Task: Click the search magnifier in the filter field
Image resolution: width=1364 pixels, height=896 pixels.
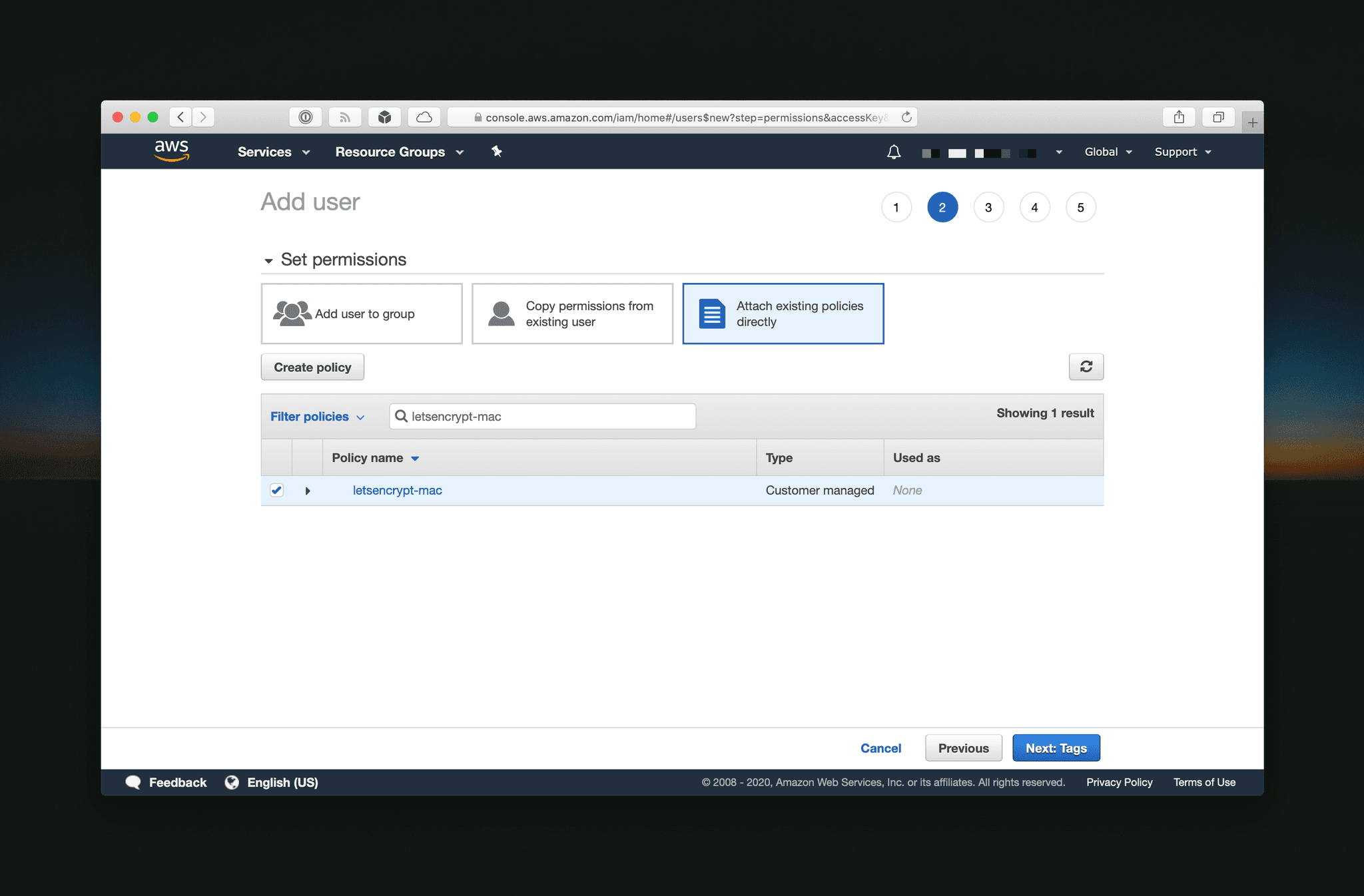Action: click(402, 416)
